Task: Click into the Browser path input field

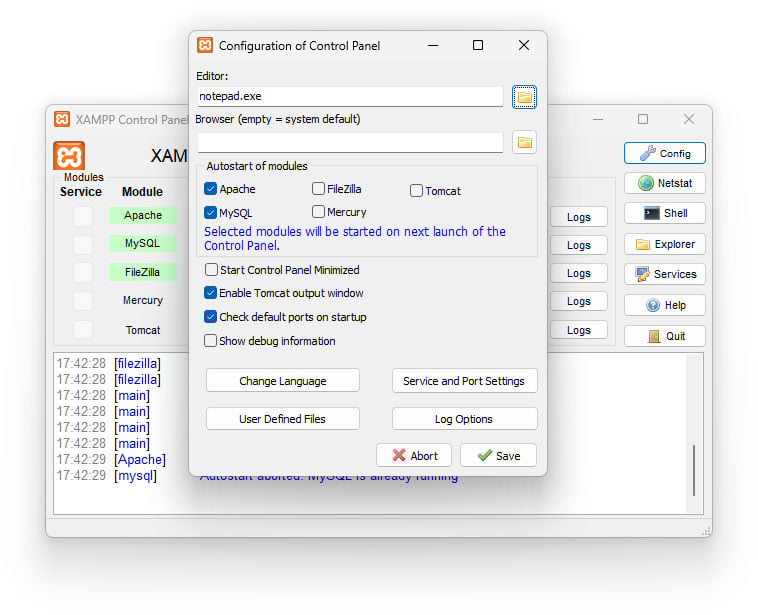Action: [x=350, y=142]
